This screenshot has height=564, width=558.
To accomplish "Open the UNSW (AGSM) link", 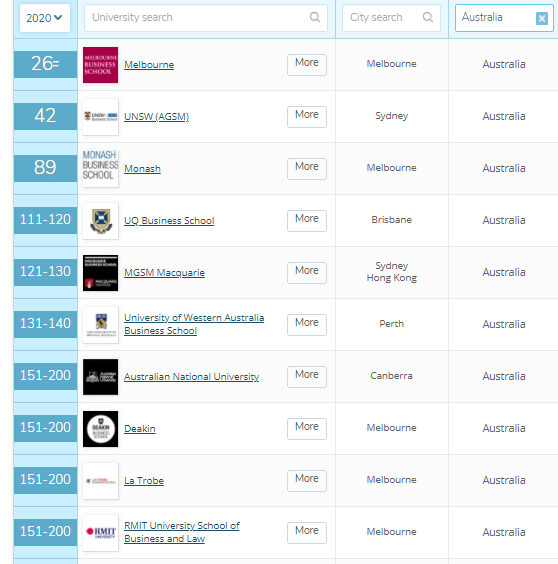I will (156, 117).
